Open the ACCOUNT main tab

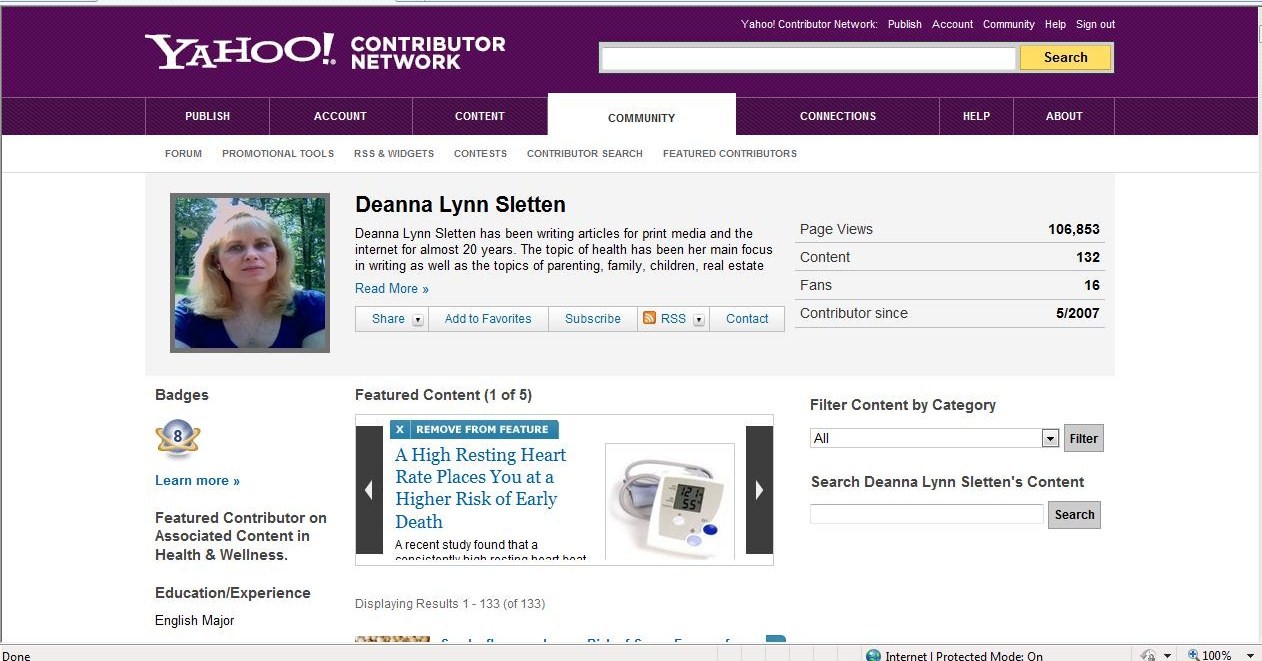(x=340, y=116)
